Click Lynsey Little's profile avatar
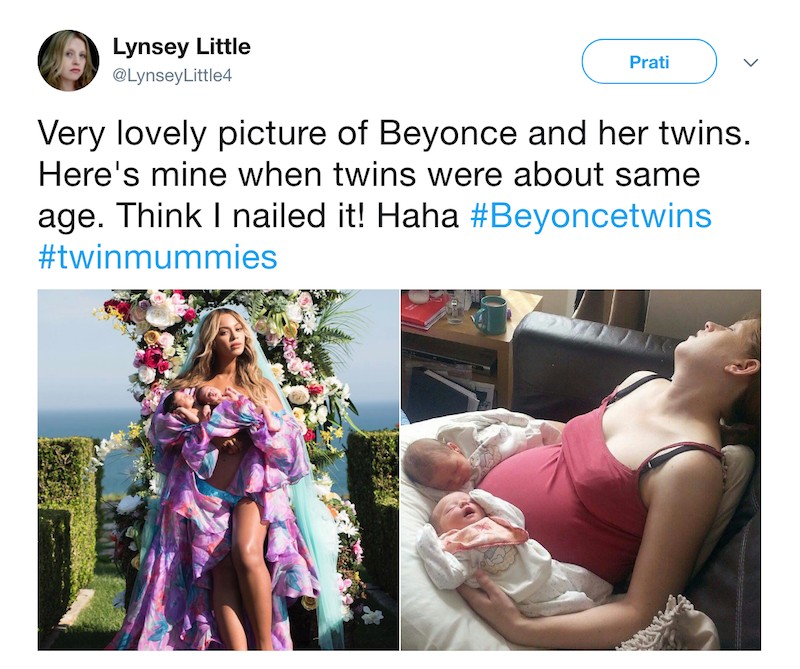The width and height of the screenshot is (800, 669). pyautogui.click(x=68, y=60)
